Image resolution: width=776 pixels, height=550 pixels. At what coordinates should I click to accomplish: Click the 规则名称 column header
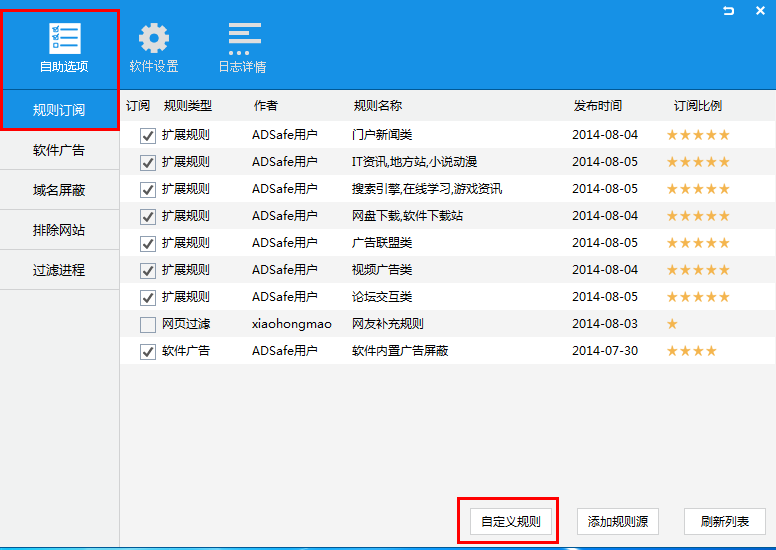(x=378, y=105)
